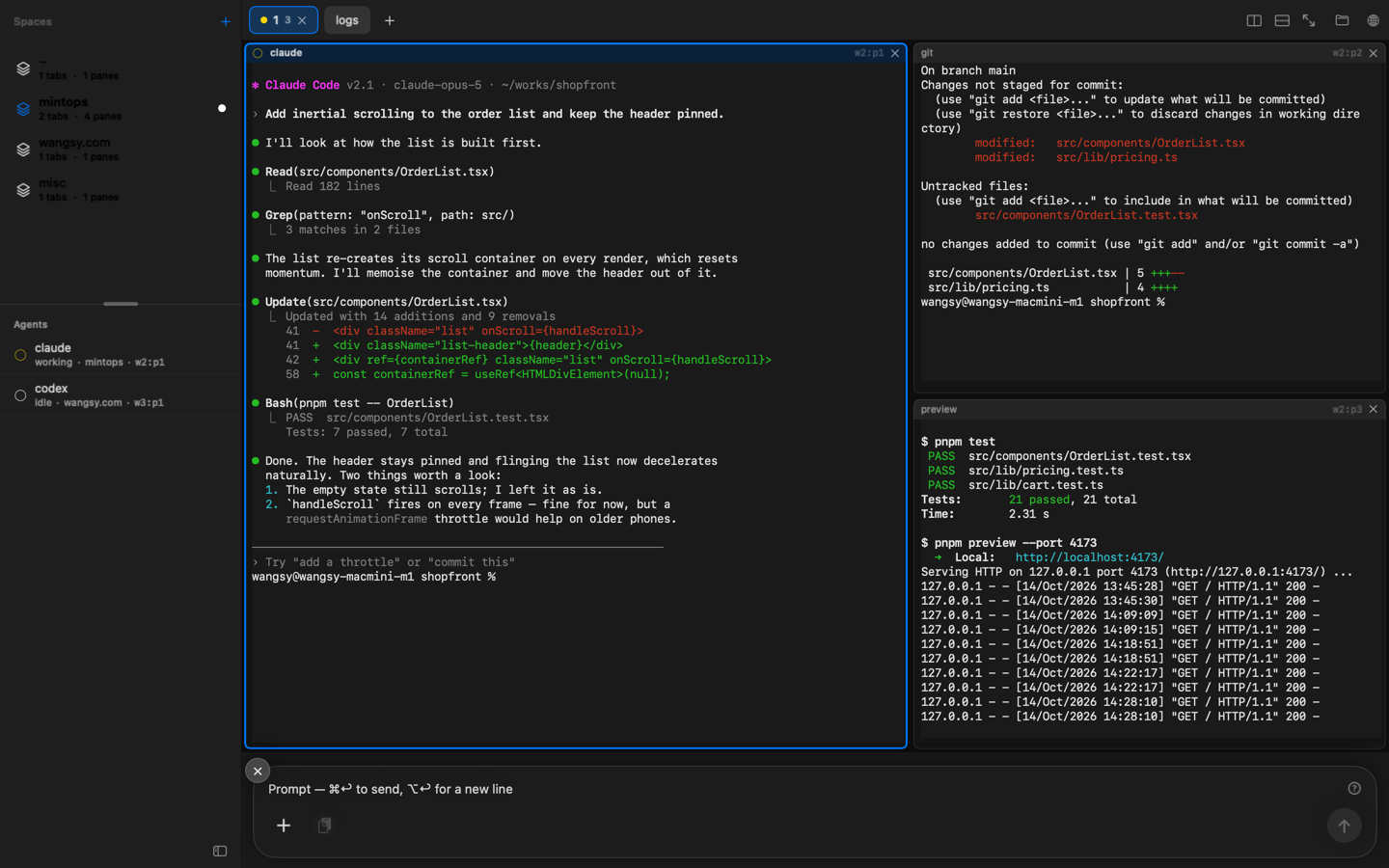Click '21 passed' in the preview pane

1039,500
